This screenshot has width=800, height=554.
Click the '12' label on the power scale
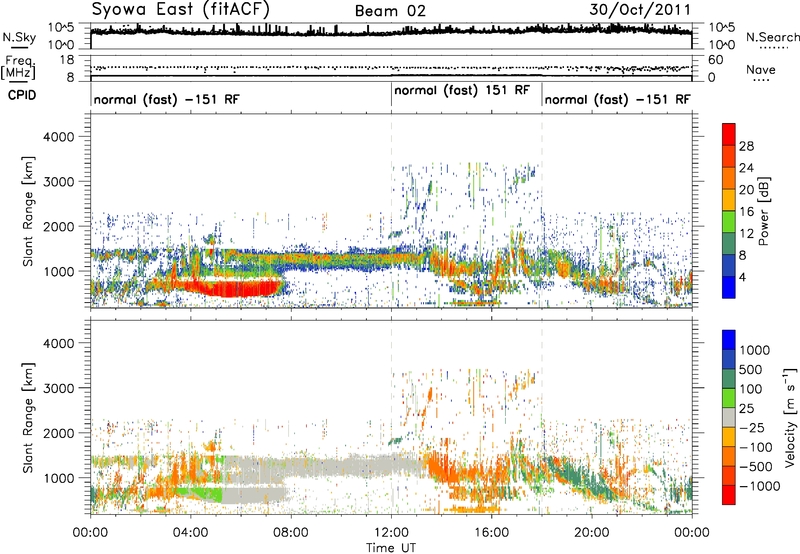[x=746, y=234]
